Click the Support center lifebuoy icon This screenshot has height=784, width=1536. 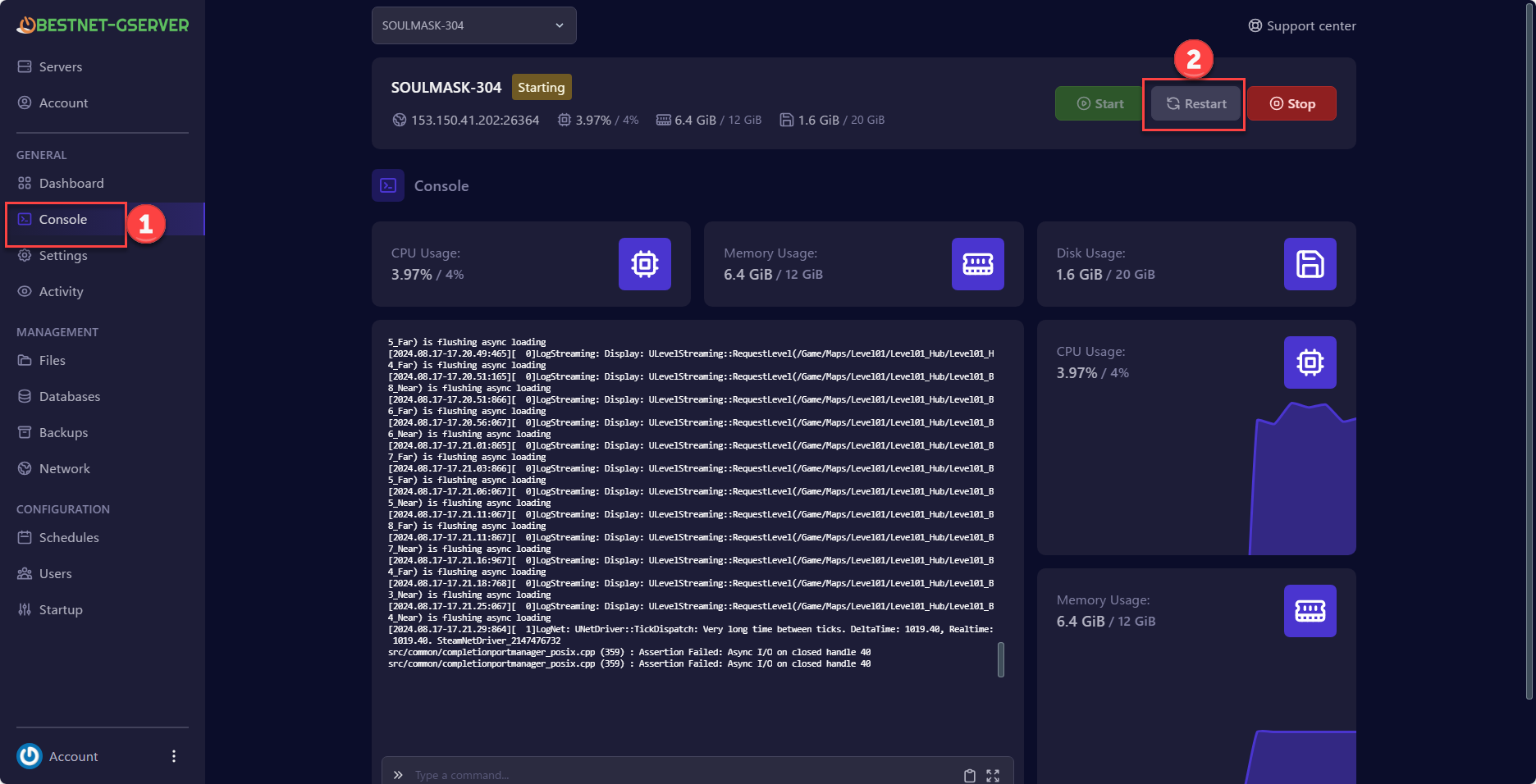pos(1255,25)
